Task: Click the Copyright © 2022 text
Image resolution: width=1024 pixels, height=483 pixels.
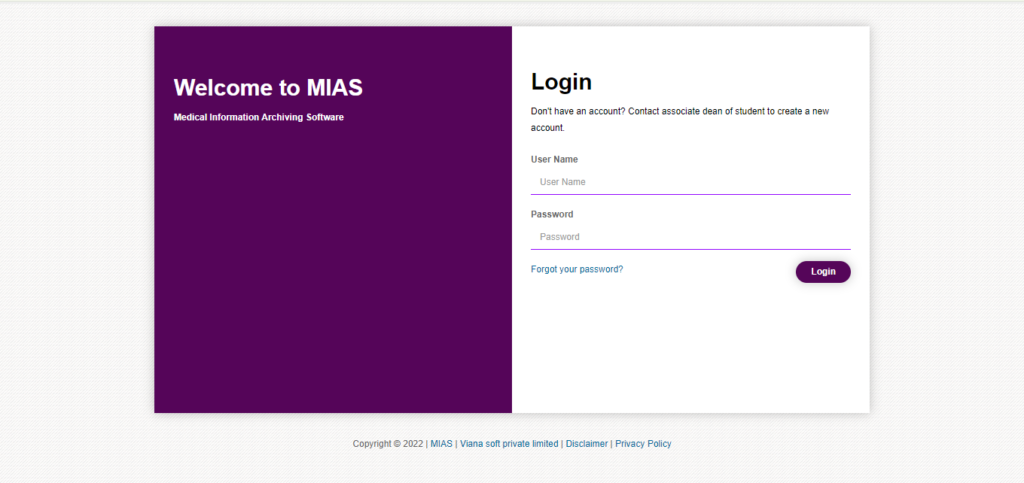Action: [x=388, y=444]
